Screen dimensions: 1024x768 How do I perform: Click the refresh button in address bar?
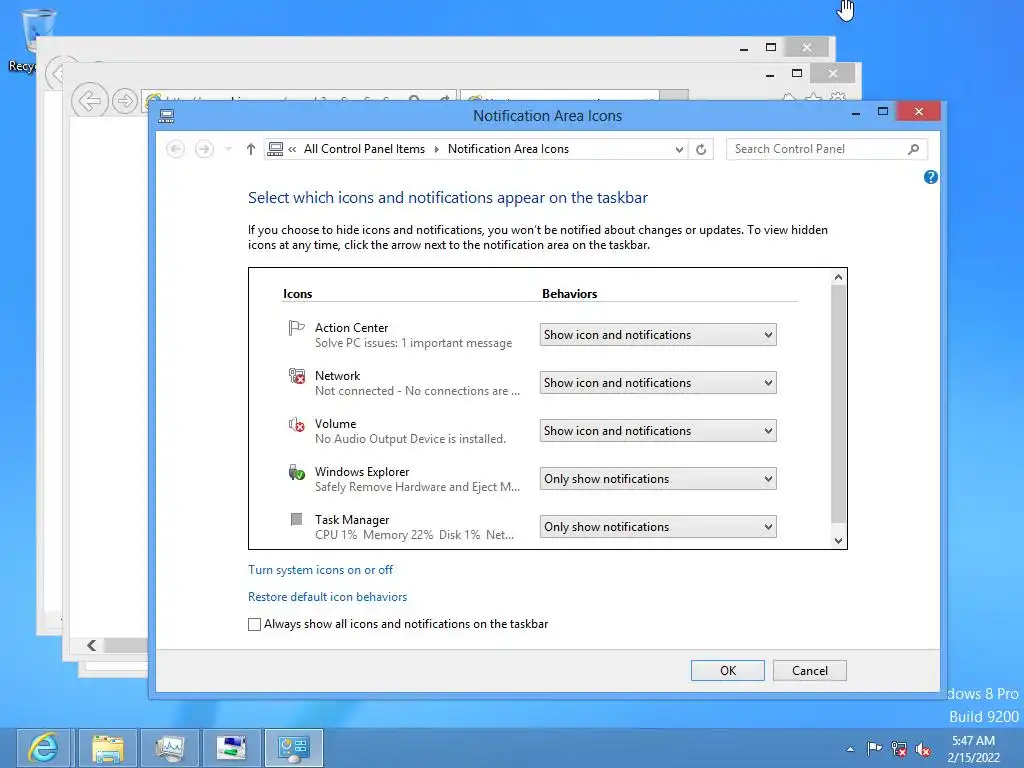tap(701, 150)
